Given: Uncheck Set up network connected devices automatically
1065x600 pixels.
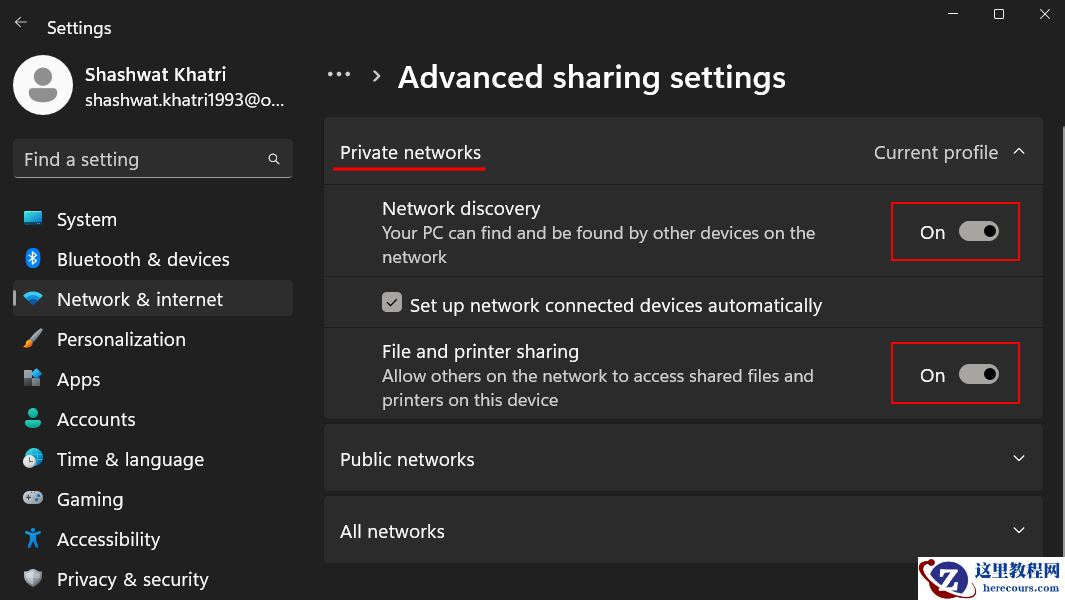Looking at the screenshot, I should [393, 303].
